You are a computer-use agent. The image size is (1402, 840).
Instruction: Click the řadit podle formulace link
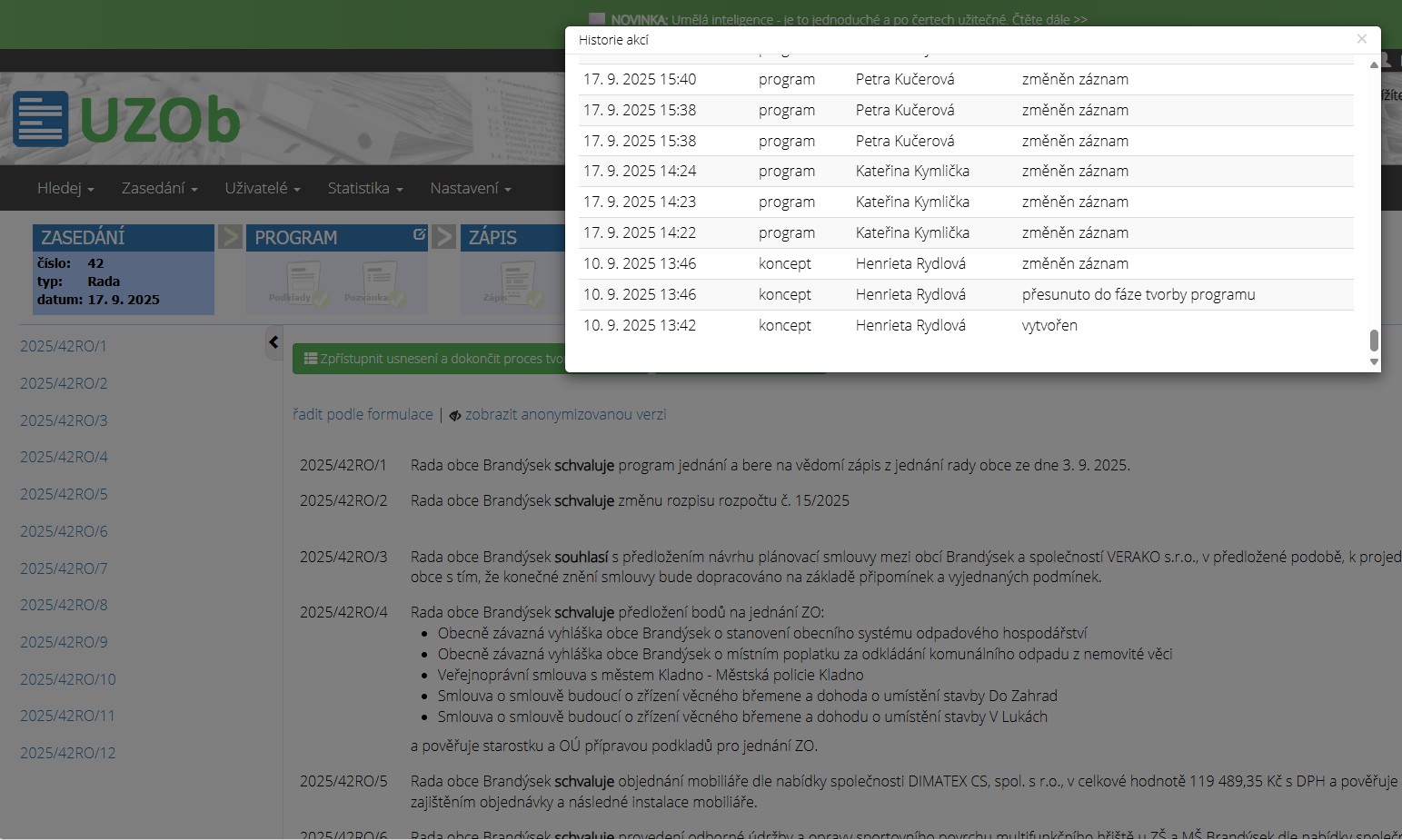[x=363, y=414]
